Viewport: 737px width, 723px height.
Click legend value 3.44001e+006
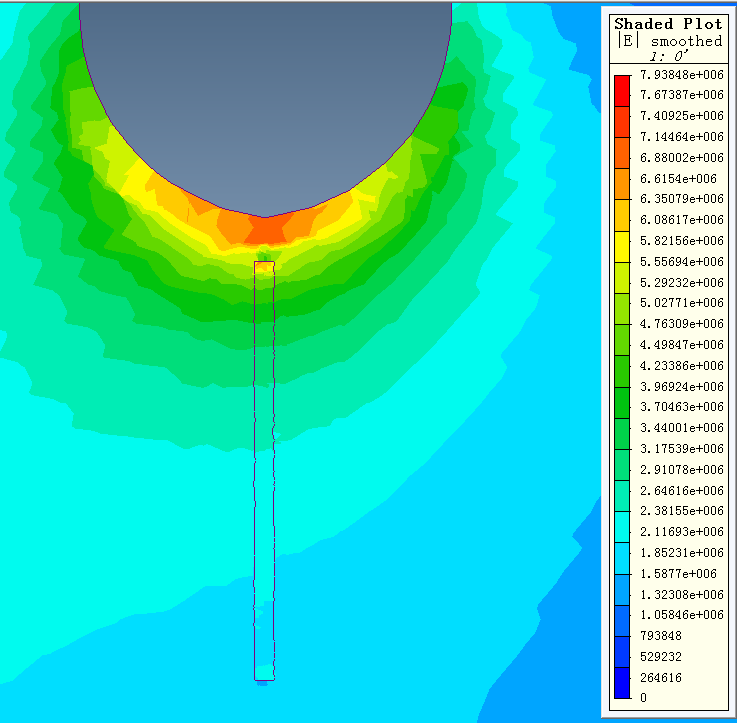coord(682,427)
